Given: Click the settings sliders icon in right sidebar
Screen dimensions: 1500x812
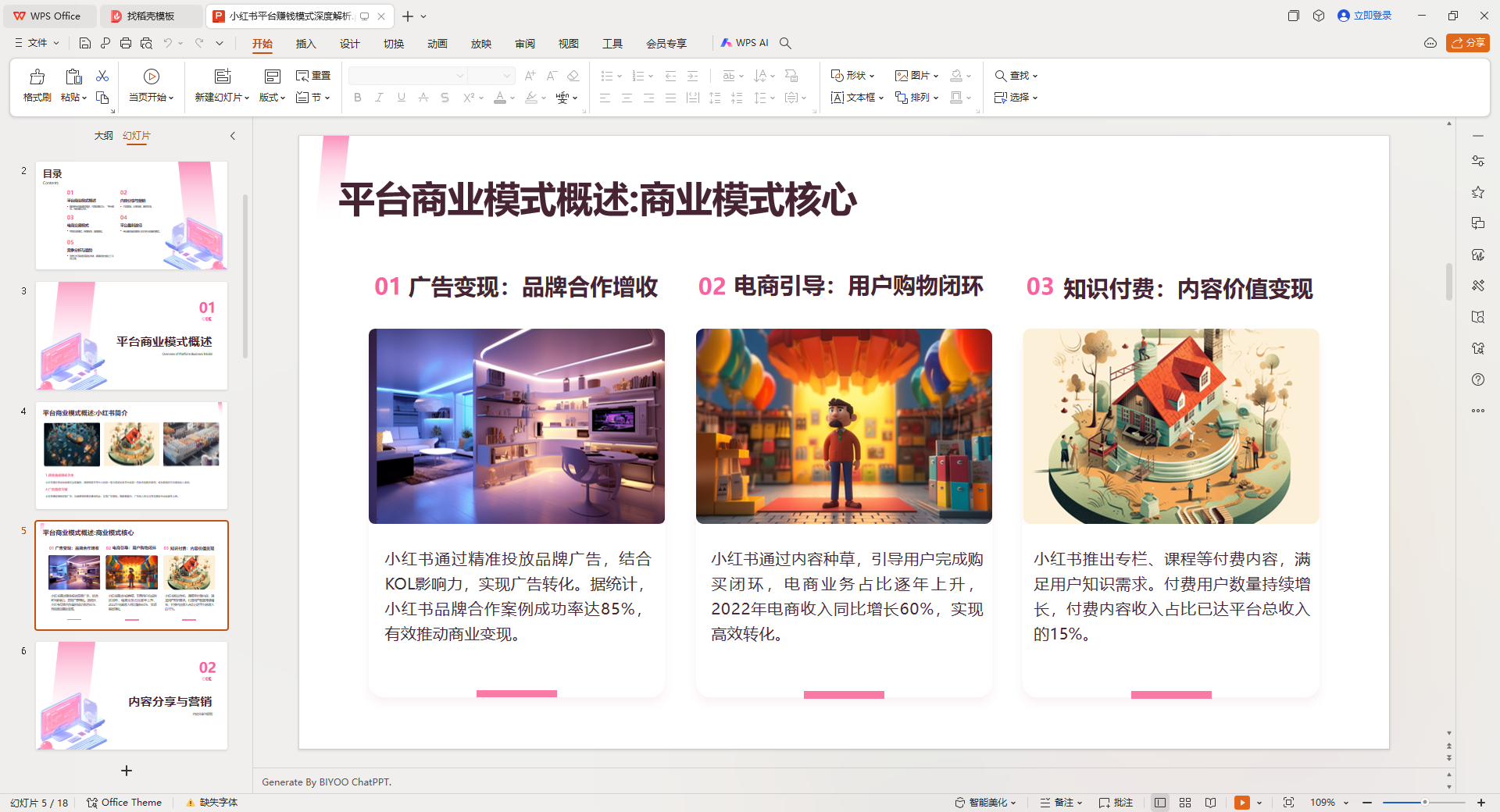Looking at the screenshot, I should [x=1478, y=161].
